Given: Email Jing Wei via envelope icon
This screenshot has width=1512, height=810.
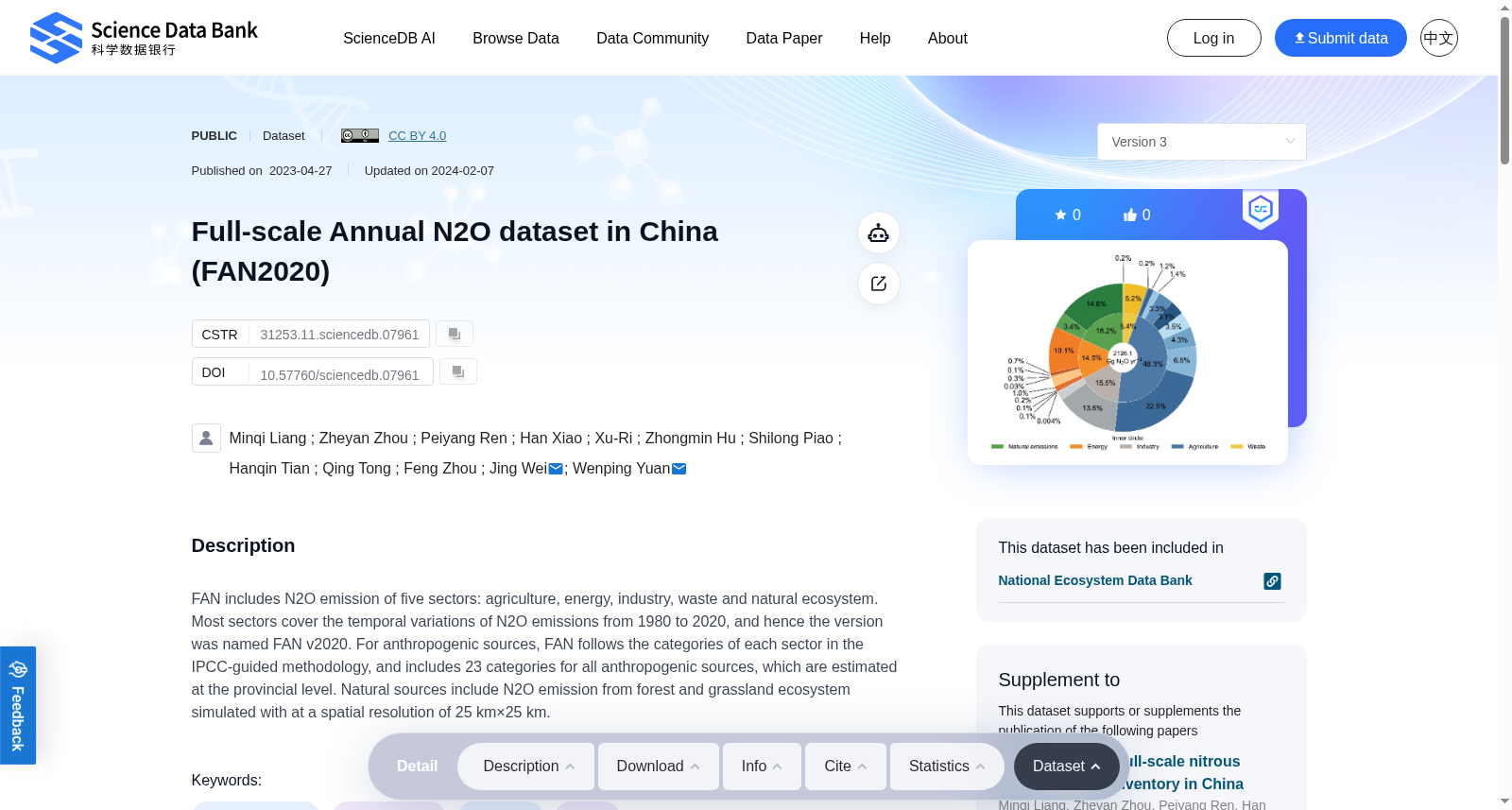Looking at the screenshot, I should point(556,469).
